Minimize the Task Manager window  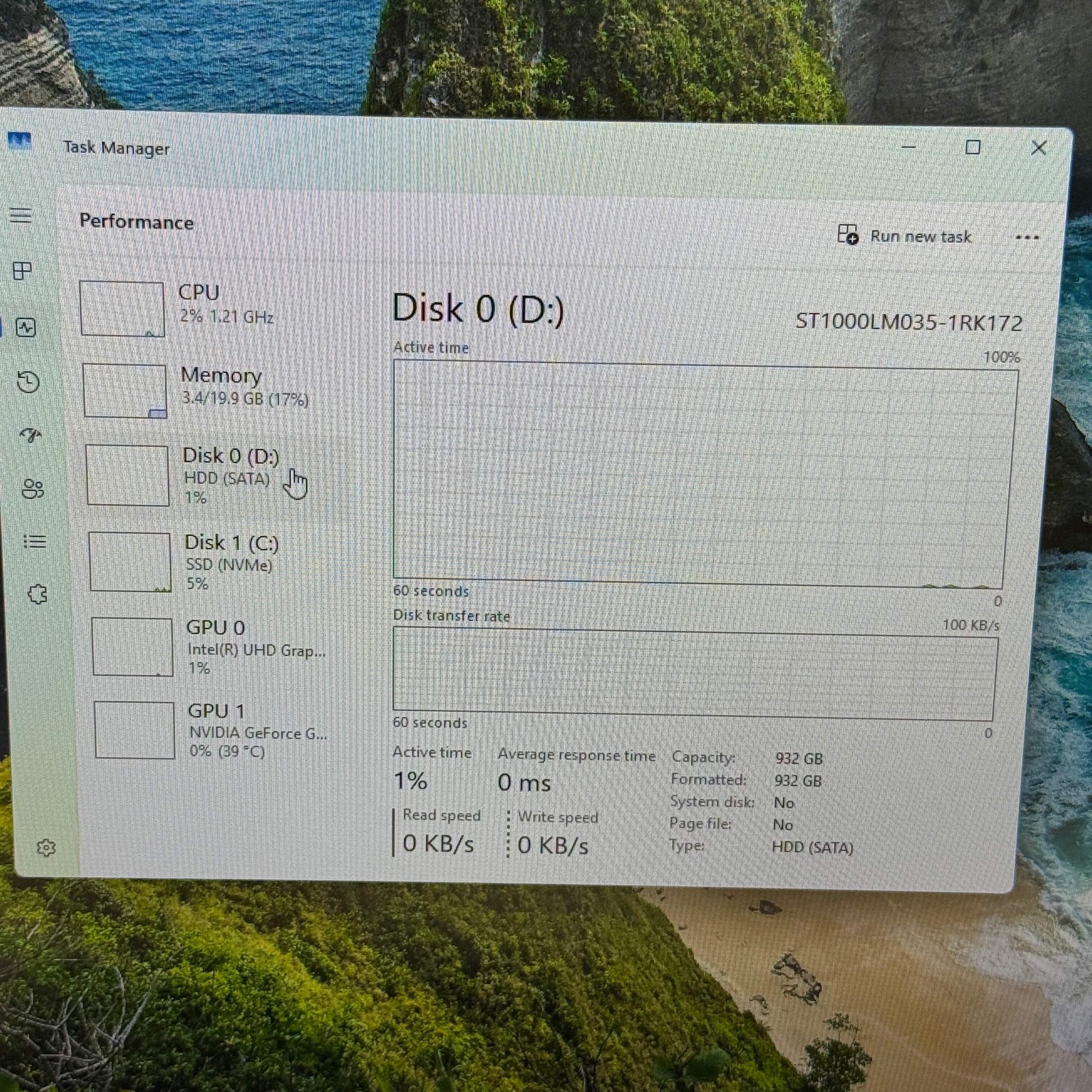tap(908, 147)
